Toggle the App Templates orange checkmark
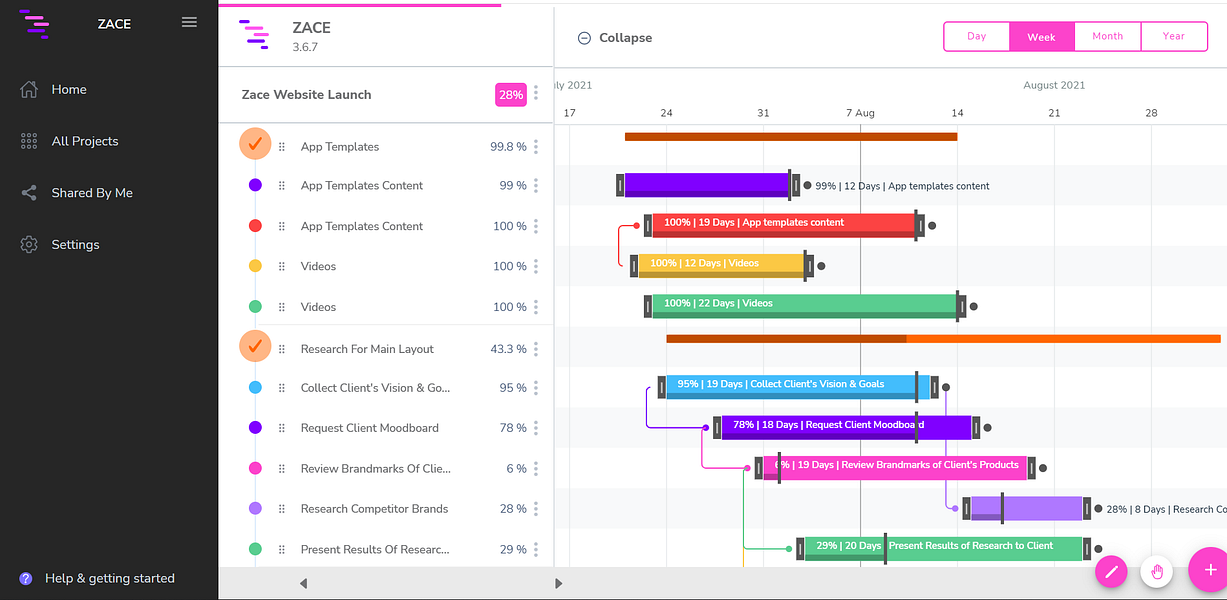 pyautogui.click(x=255, y=144)
